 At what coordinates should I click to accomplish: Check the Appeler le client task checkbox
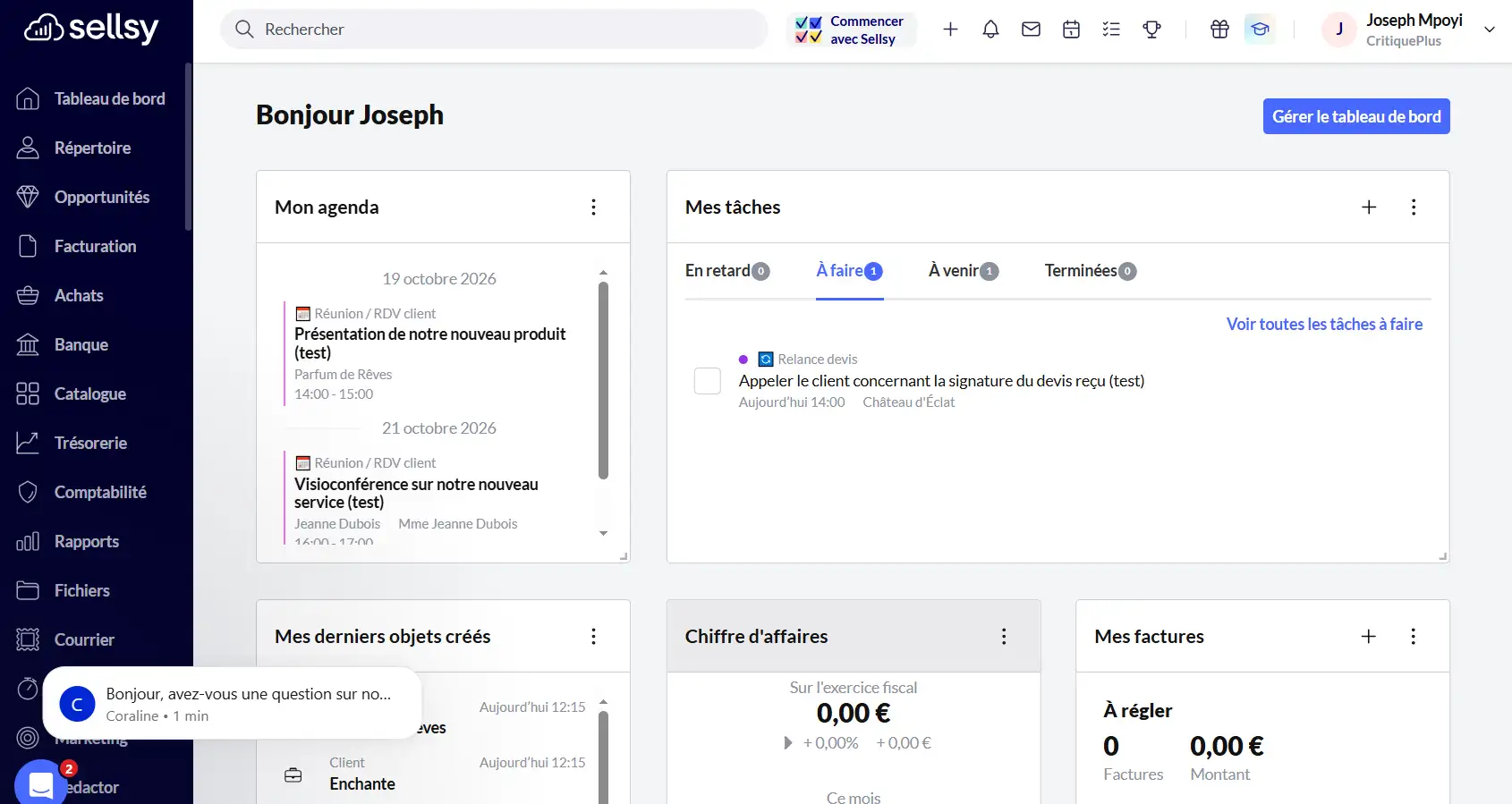(708, 381)
